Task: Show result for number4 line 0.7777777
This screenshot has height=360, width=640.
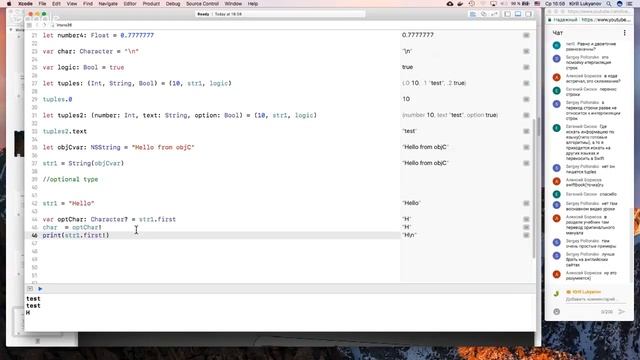Action: tap(527, 36)
